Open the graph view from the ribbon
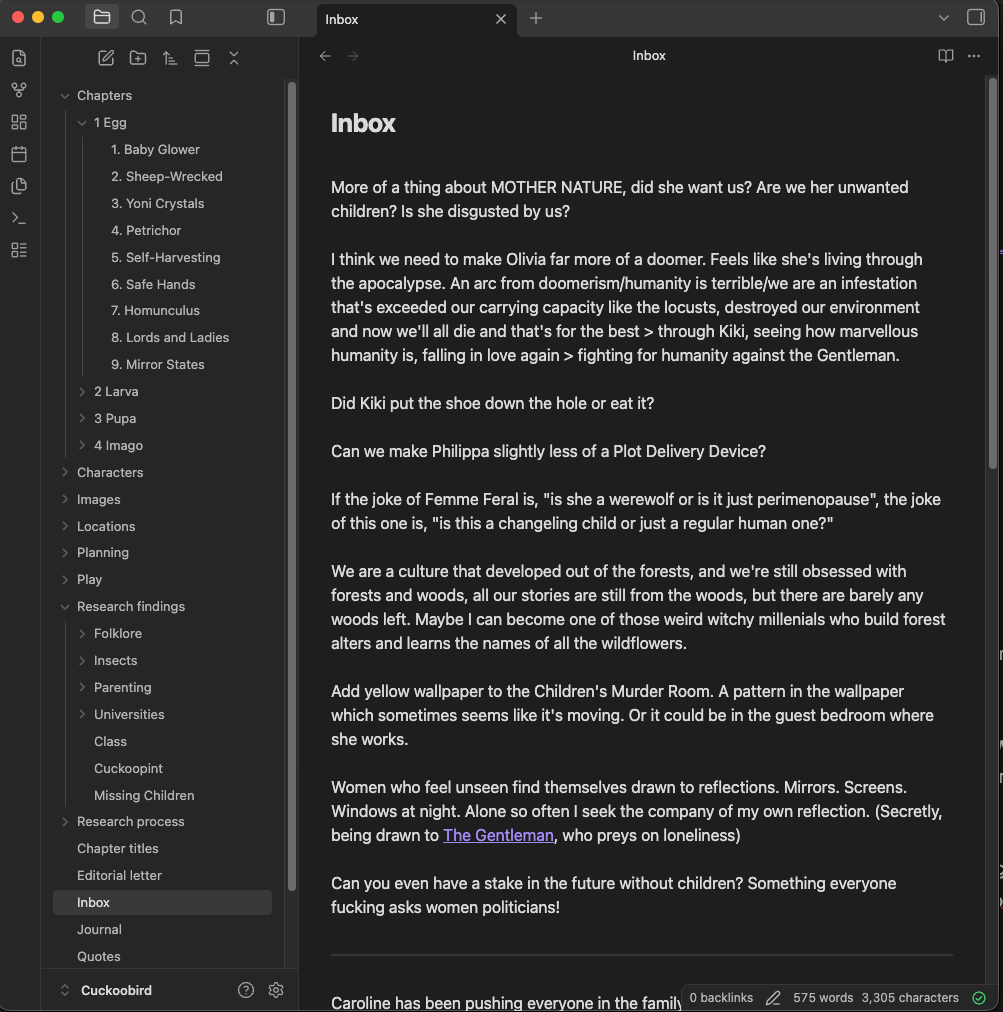1003x1012 pixels. click(19, 90)
